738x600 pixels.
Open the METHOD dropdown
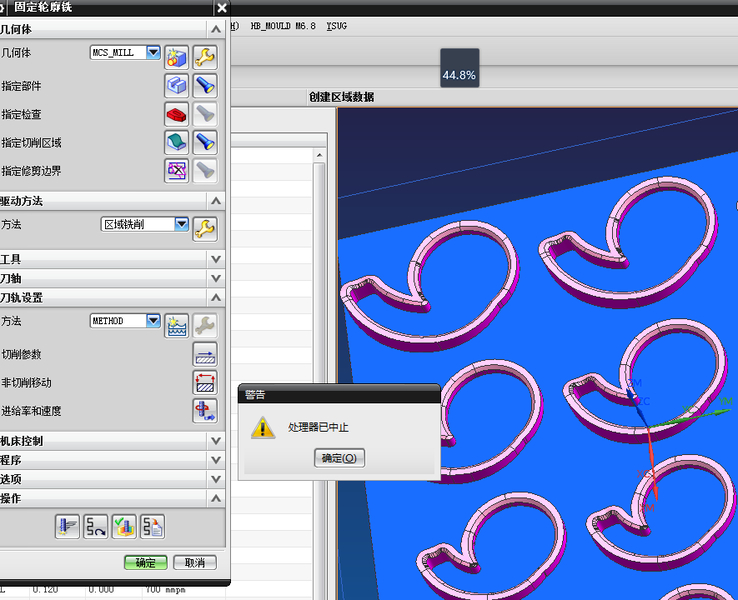click(153, 320)
